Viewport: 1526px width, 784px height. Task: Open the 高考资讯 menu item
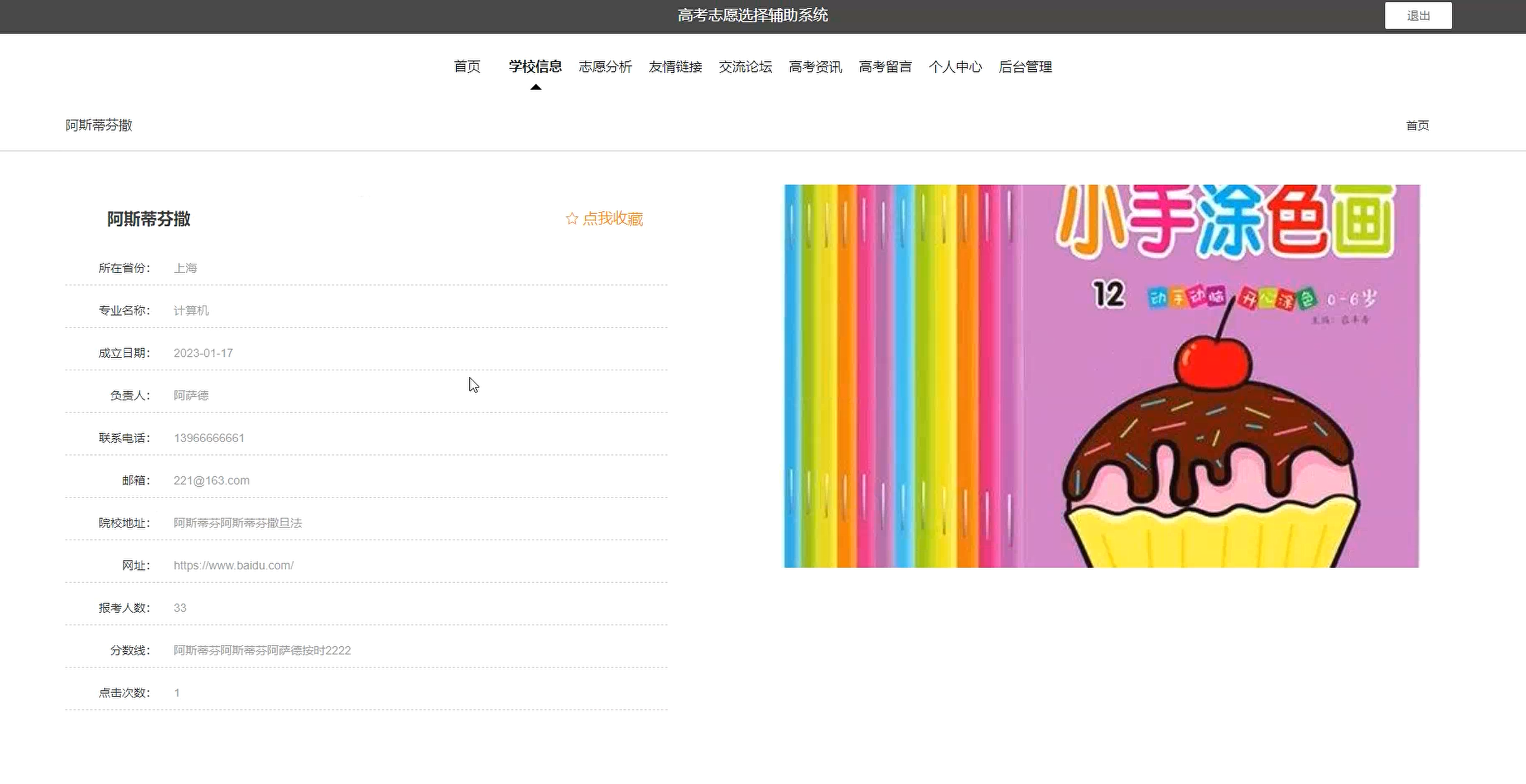point(815,66)
